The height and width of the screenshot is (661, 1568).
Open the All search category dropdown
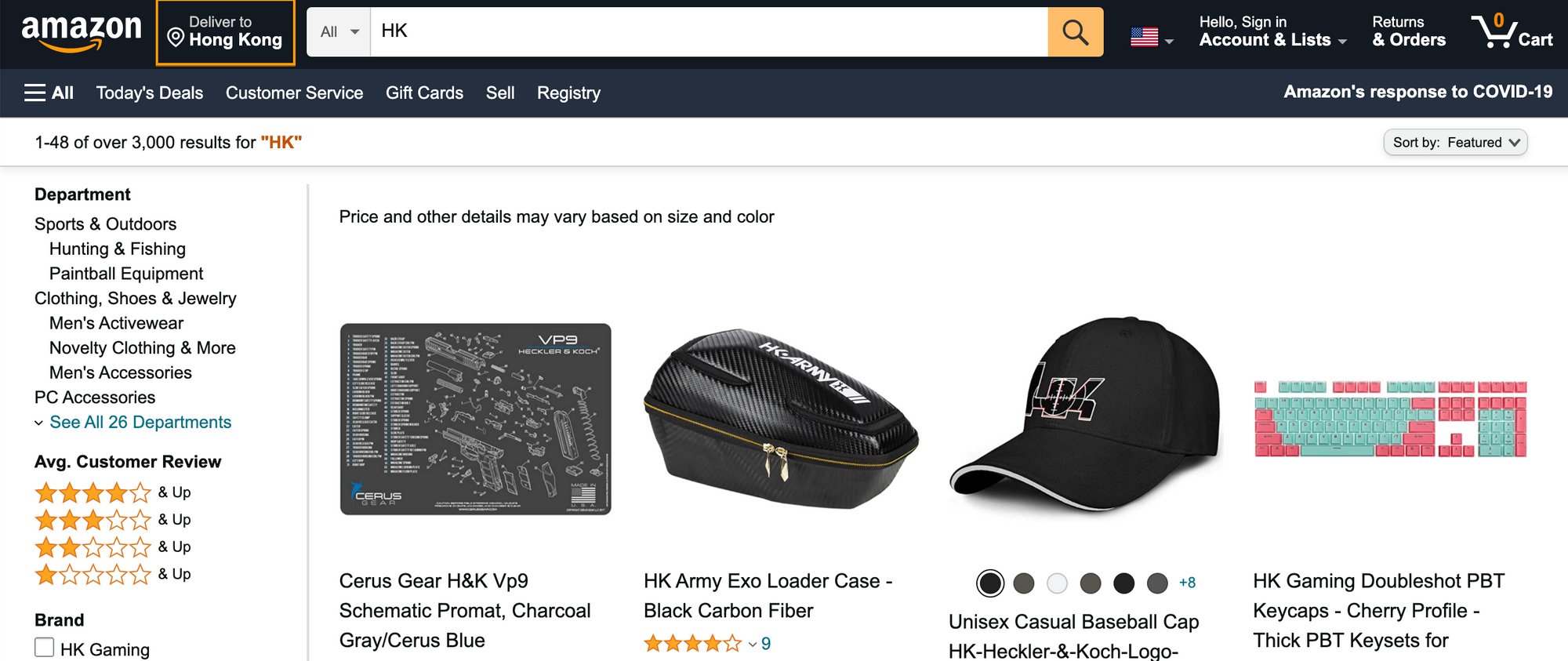(x=339, y=32)
